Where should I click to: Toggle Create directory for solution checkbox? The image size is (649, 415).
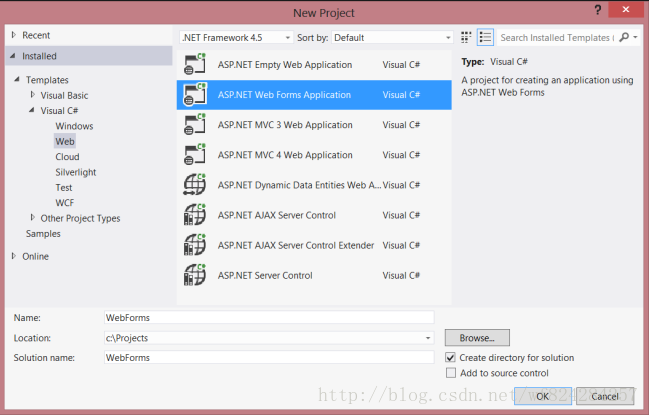point(451,357)
